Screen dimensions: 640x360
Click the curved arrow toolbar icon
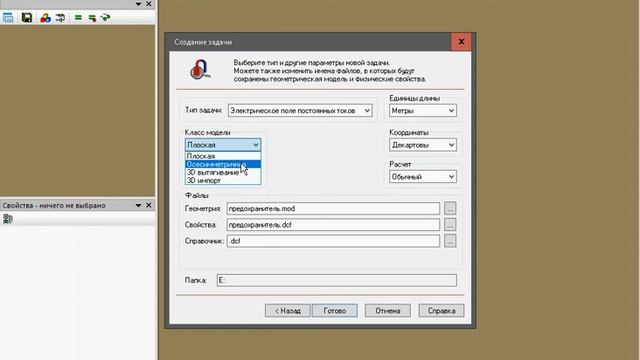(60, 18)
